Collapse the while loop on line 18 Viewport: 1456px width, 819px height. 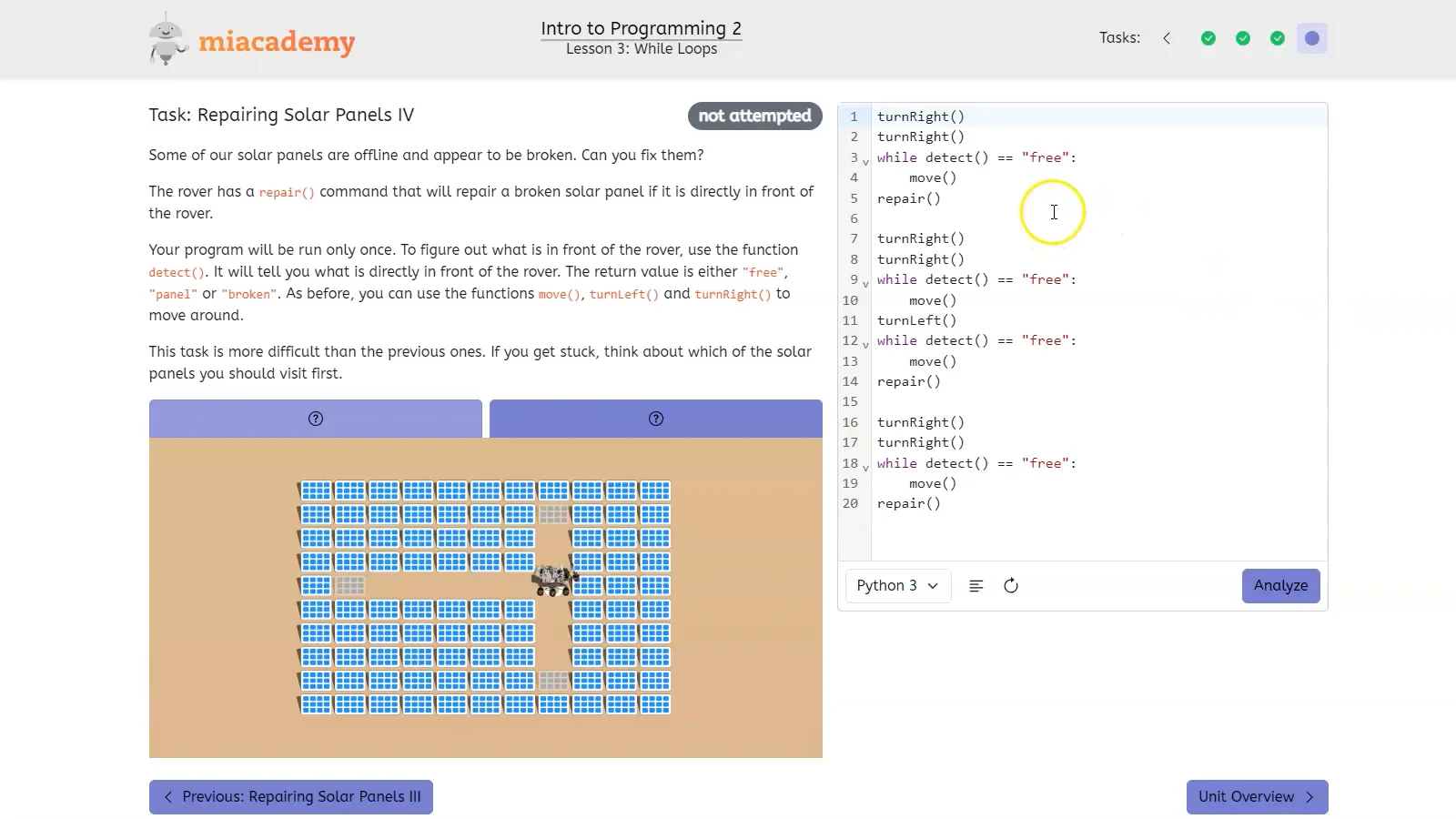(864, 466)
